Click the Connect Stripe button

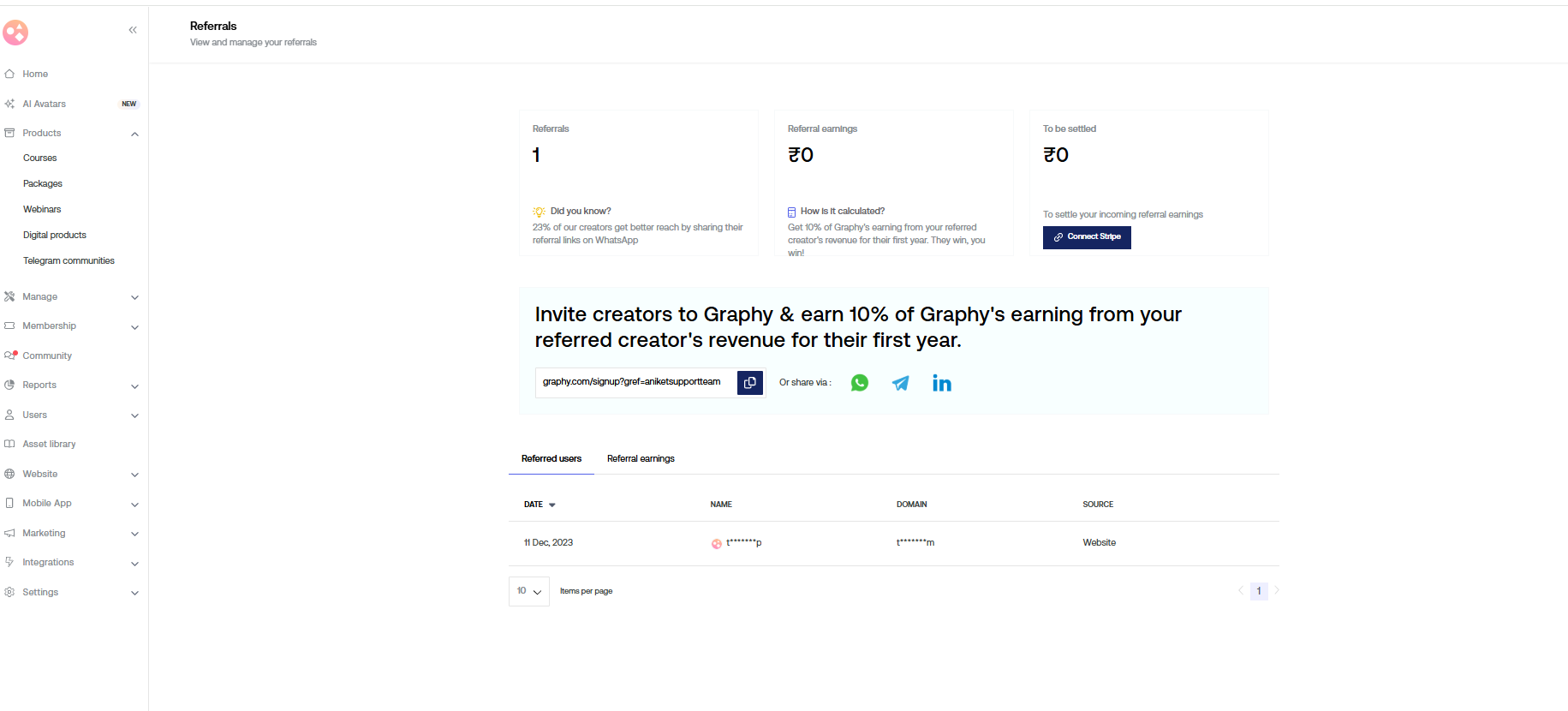1087,237
